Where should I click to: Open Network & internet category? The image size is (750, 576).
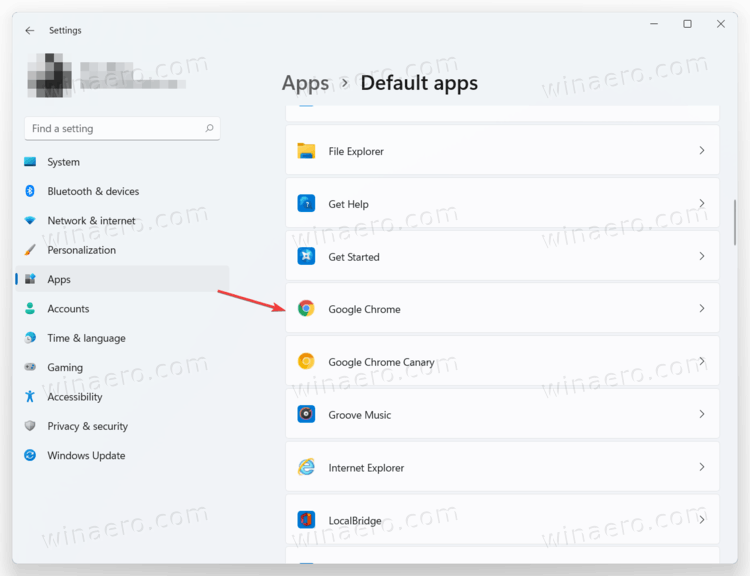[122, 221]
